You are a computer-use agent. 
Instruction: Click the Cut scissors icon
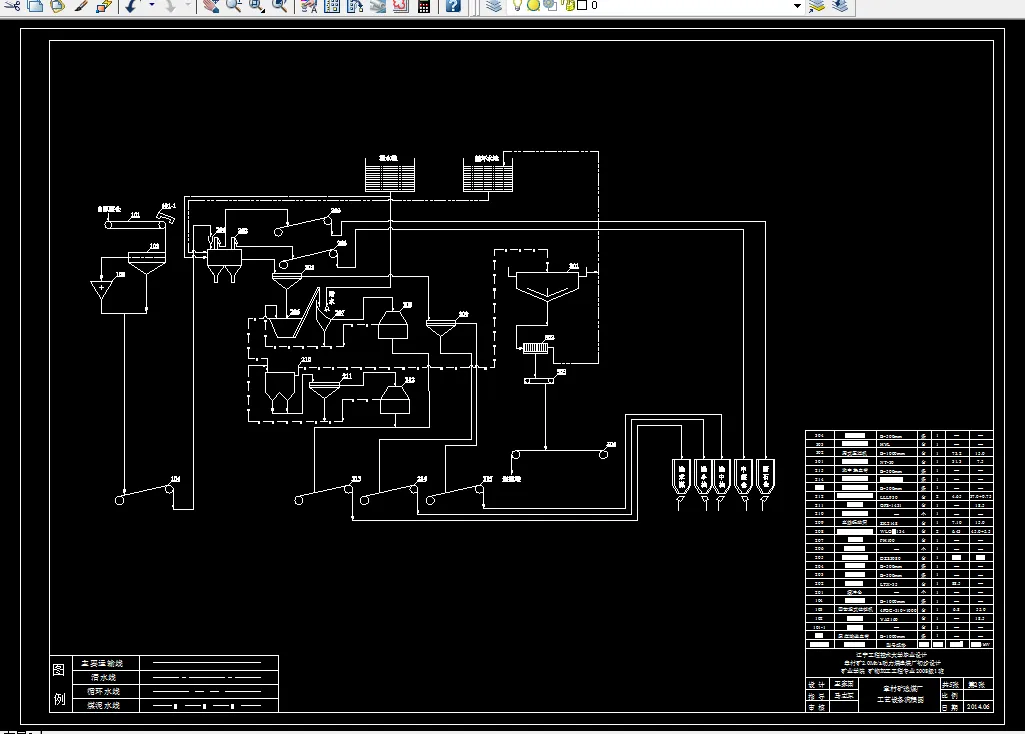click(12, 6)
